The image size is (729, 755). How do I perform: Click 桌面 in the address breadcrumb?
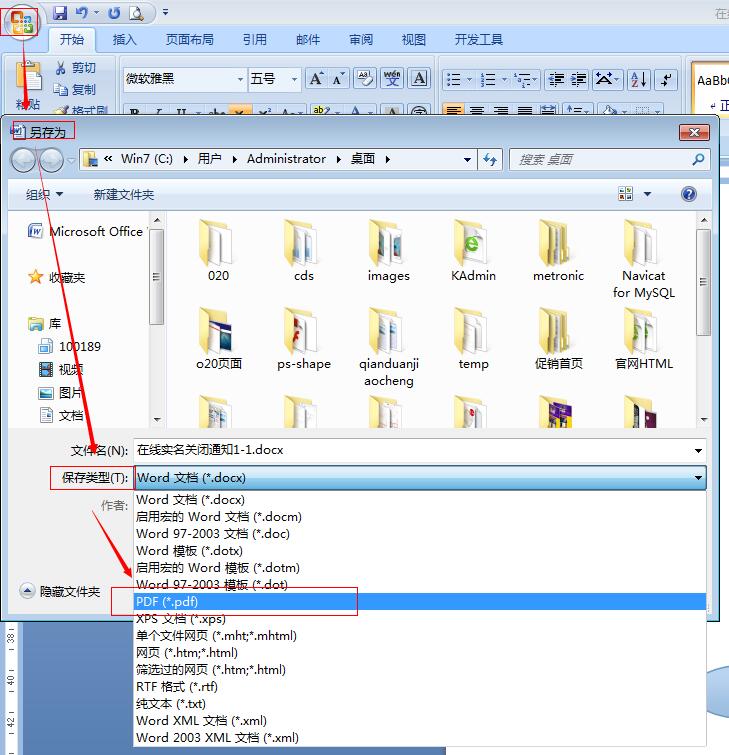pos(363,159)
